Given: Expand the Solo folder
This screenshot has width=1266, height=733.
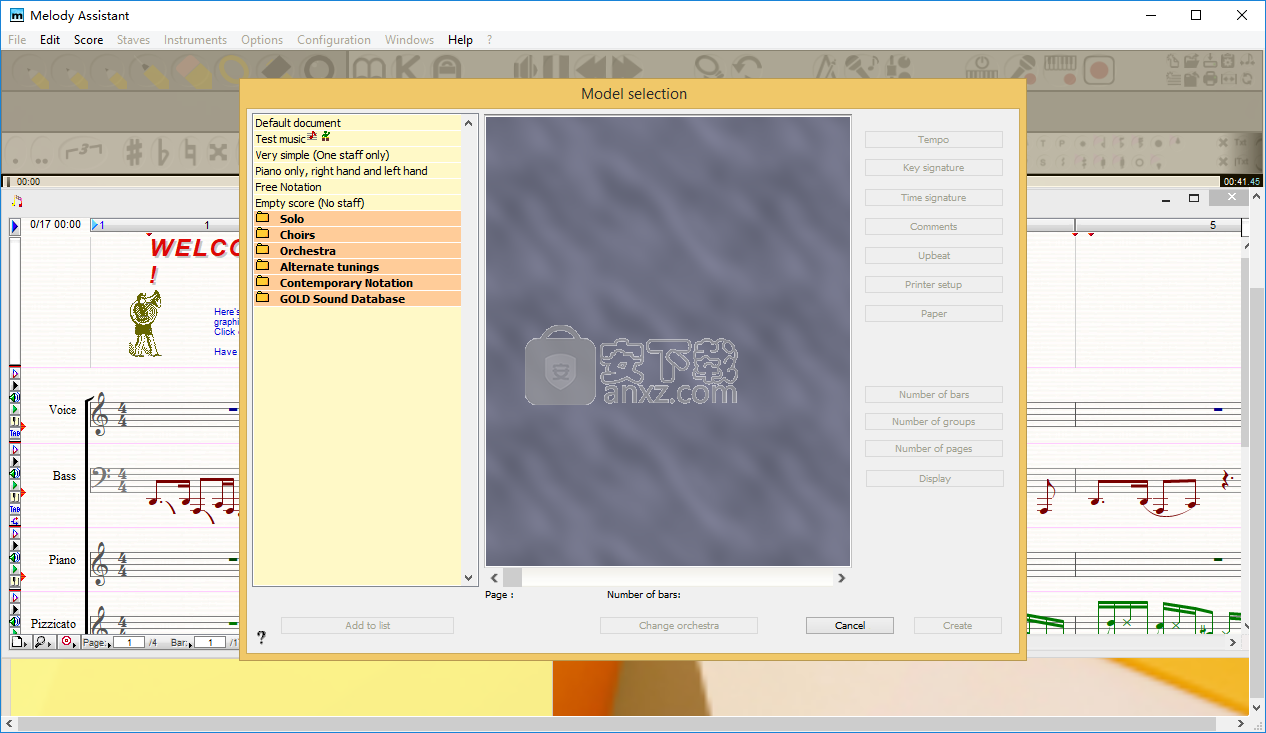Looking at the screenshot, I should [x=357, y=219].
